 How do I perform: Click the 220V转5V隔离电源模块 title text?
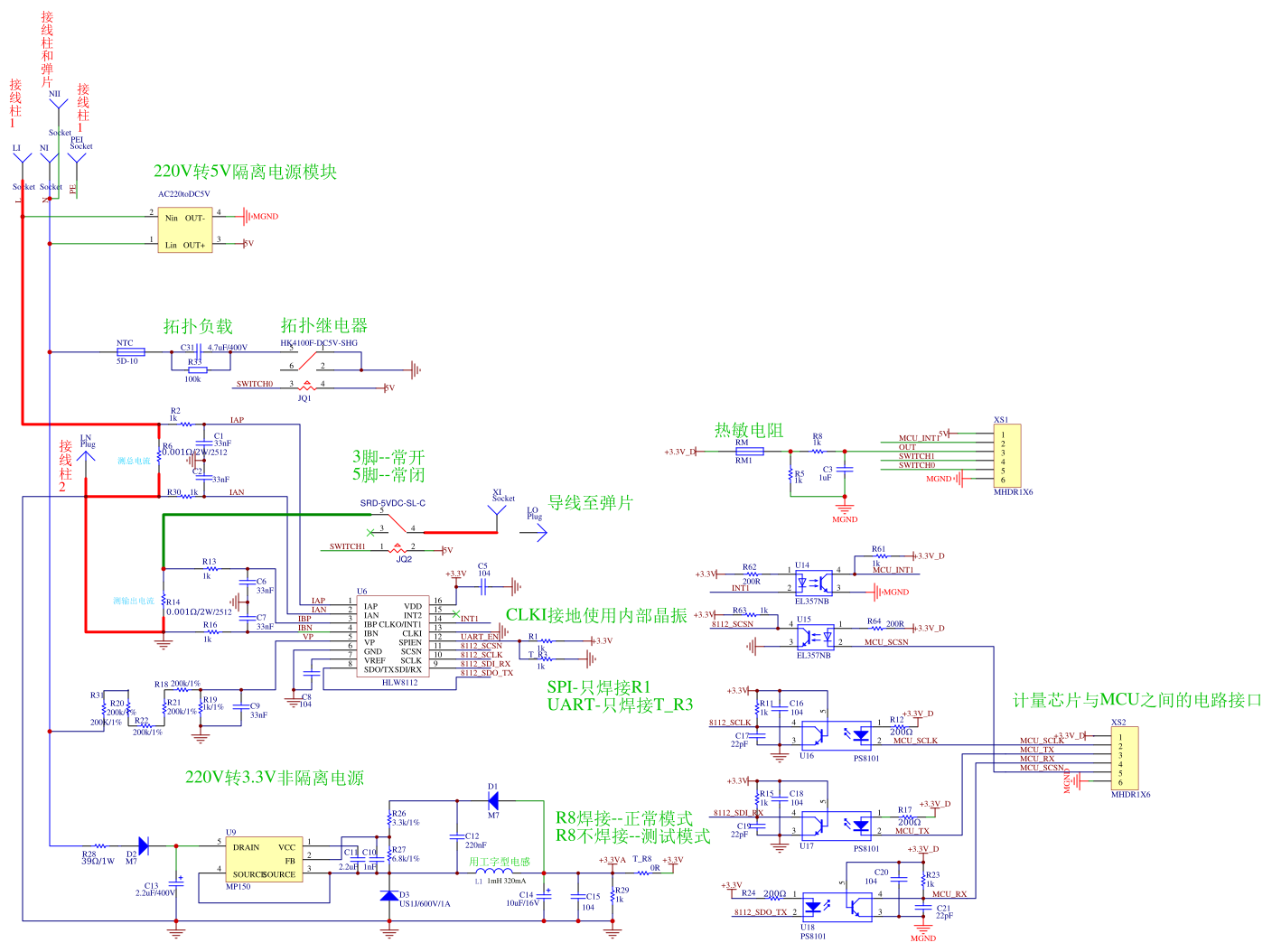[245, 172]
